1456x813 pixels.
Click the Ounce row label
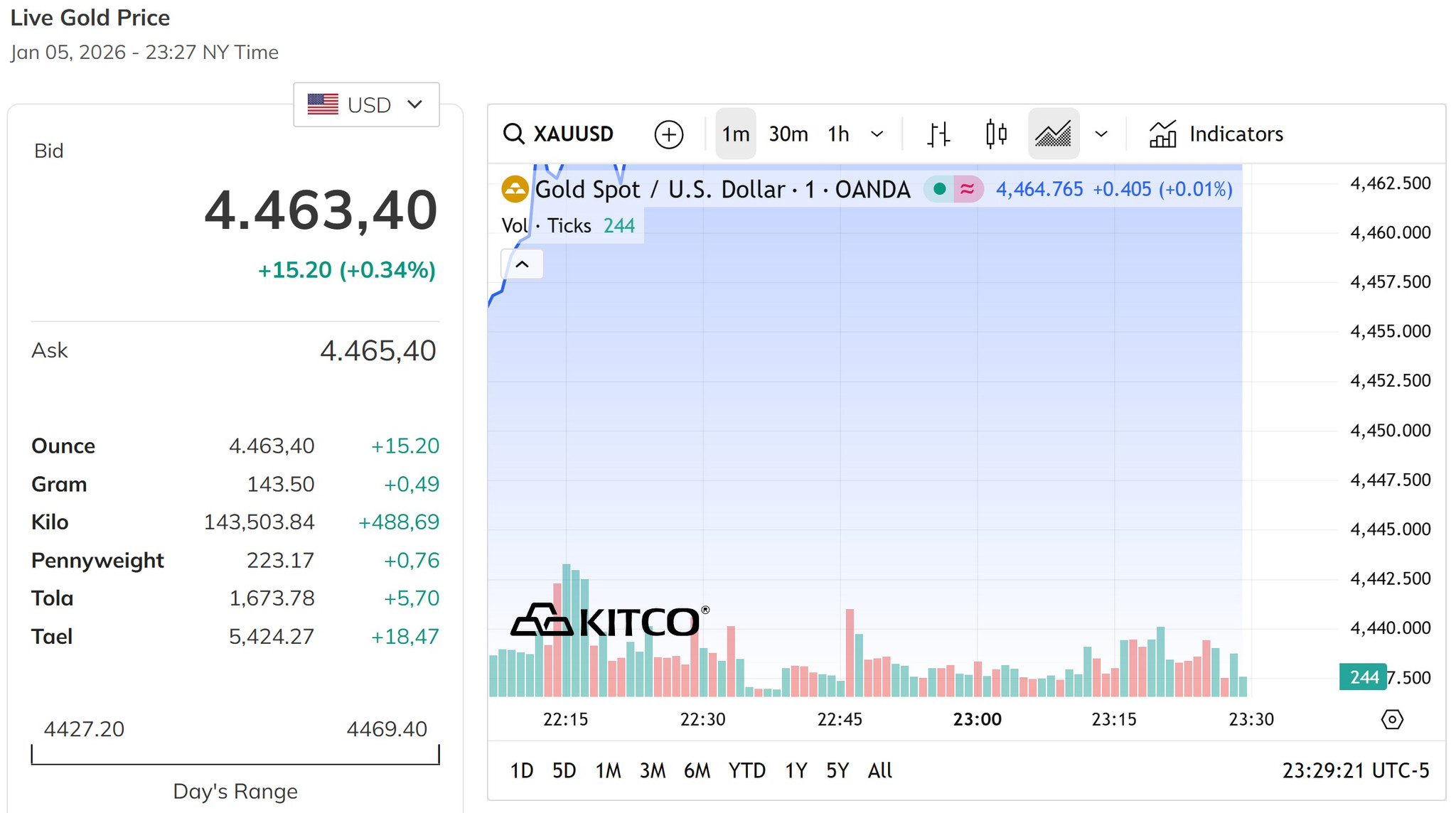point(63,446)
